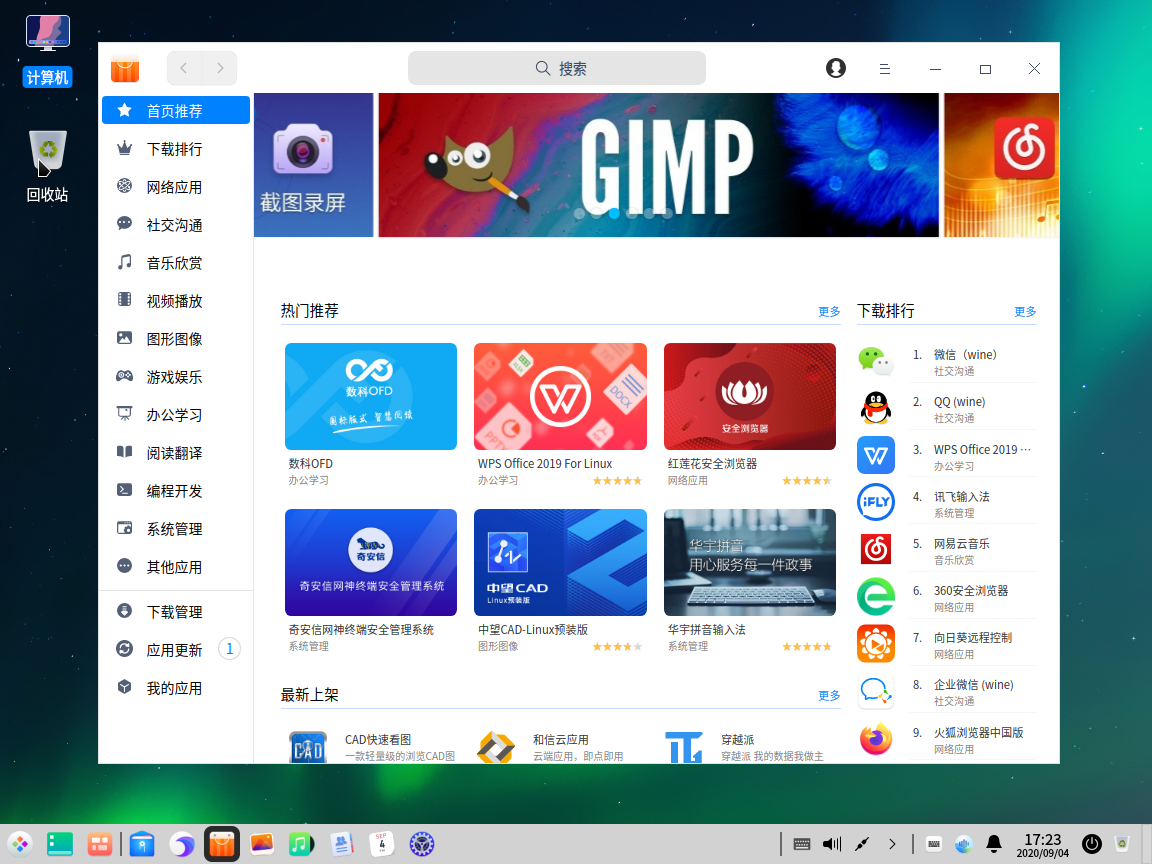Open the WPS Office 2019 For Linux card
The height and width of the screenshot is (864, 1152).
point(561,415)
